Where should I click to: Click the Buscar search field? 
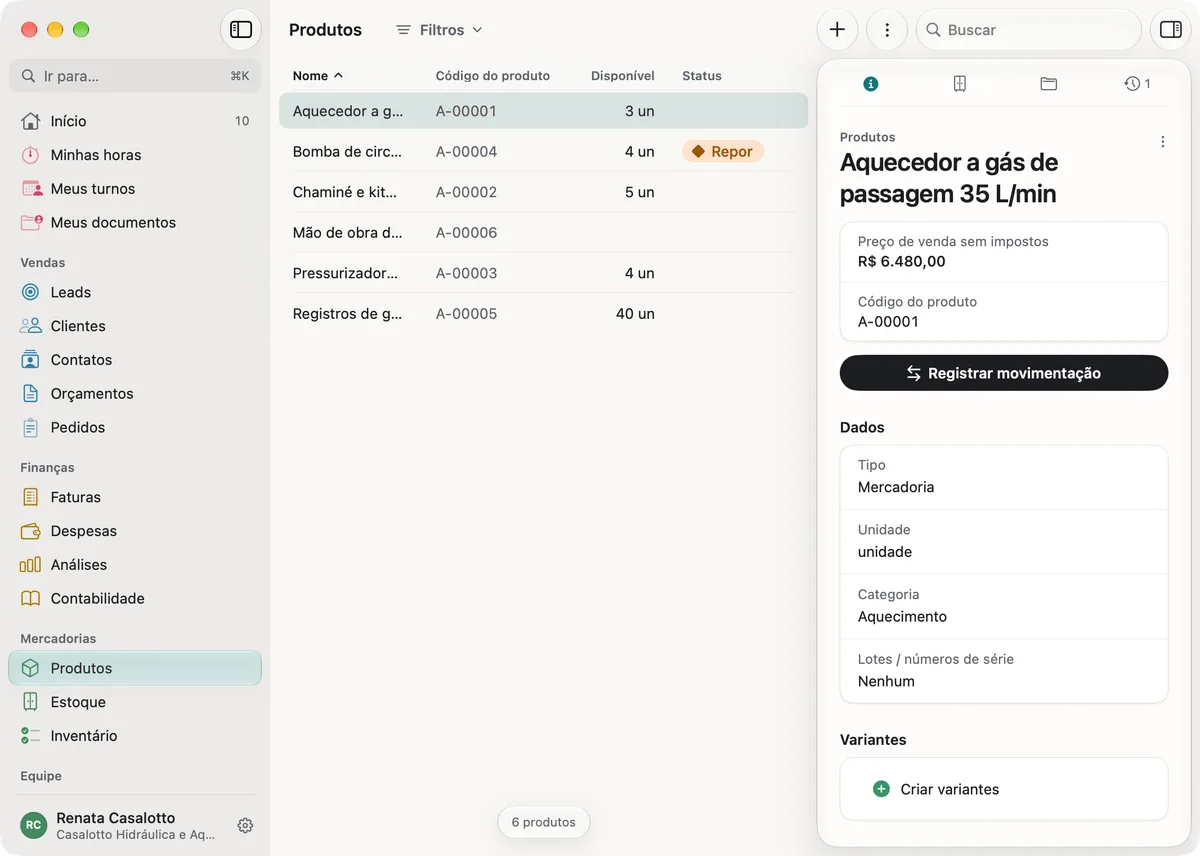[x=1029, y=30]
